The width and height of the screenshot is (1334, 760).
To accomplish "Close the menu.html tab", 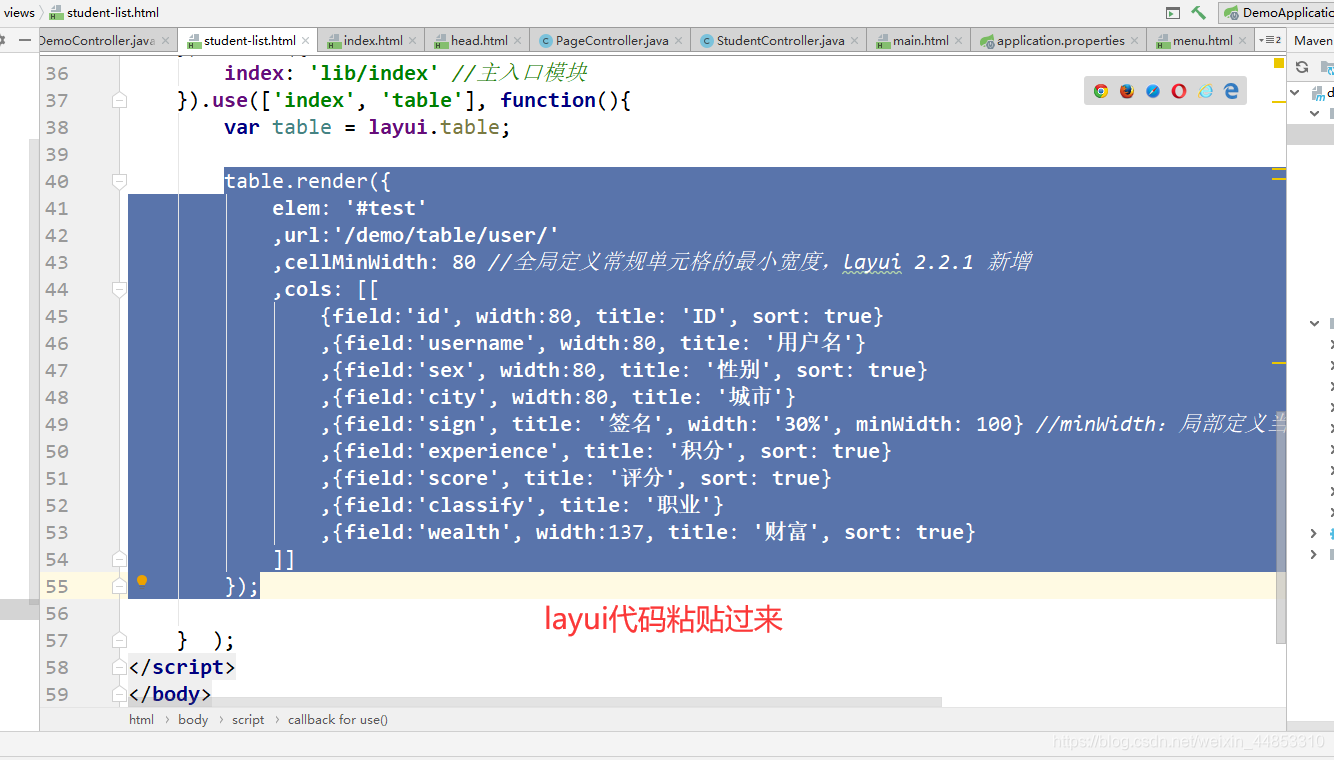I will 1242,41.
